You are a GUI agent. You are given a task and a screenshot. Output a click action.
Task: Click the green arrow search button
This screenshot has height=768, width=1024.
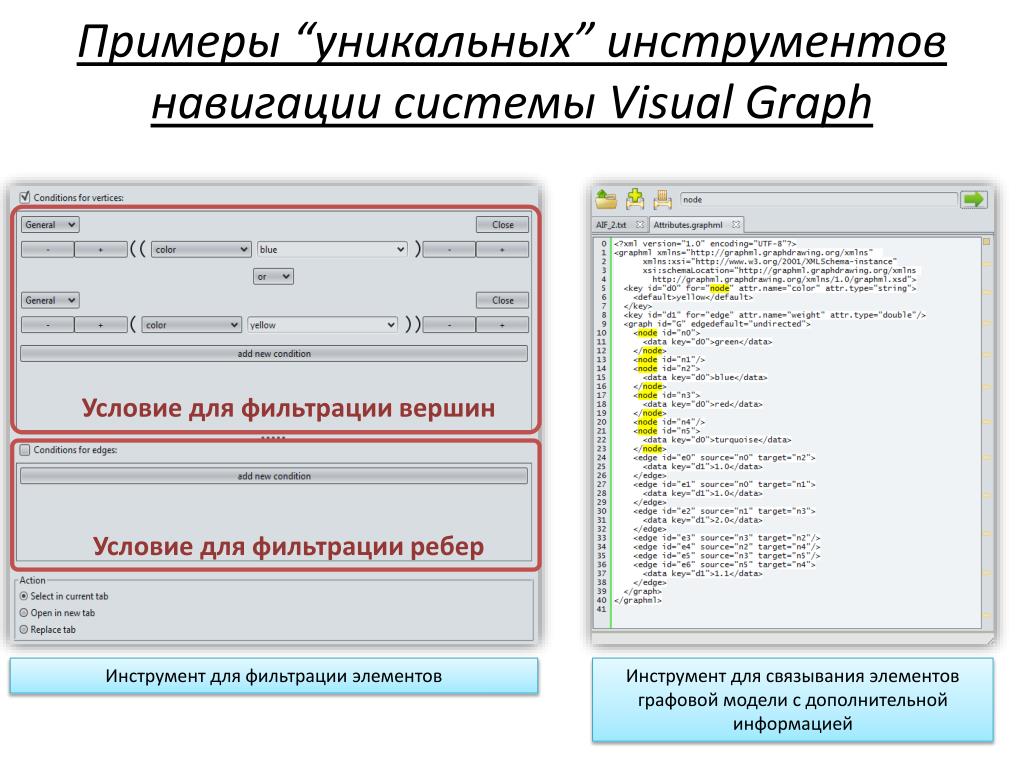[973, 199]
